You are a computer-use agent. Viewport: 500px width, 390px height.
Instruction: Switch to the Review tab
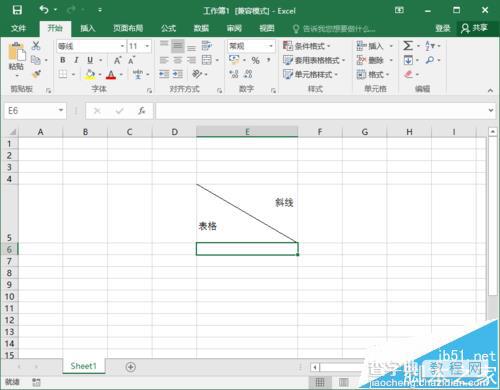(234, 28)
